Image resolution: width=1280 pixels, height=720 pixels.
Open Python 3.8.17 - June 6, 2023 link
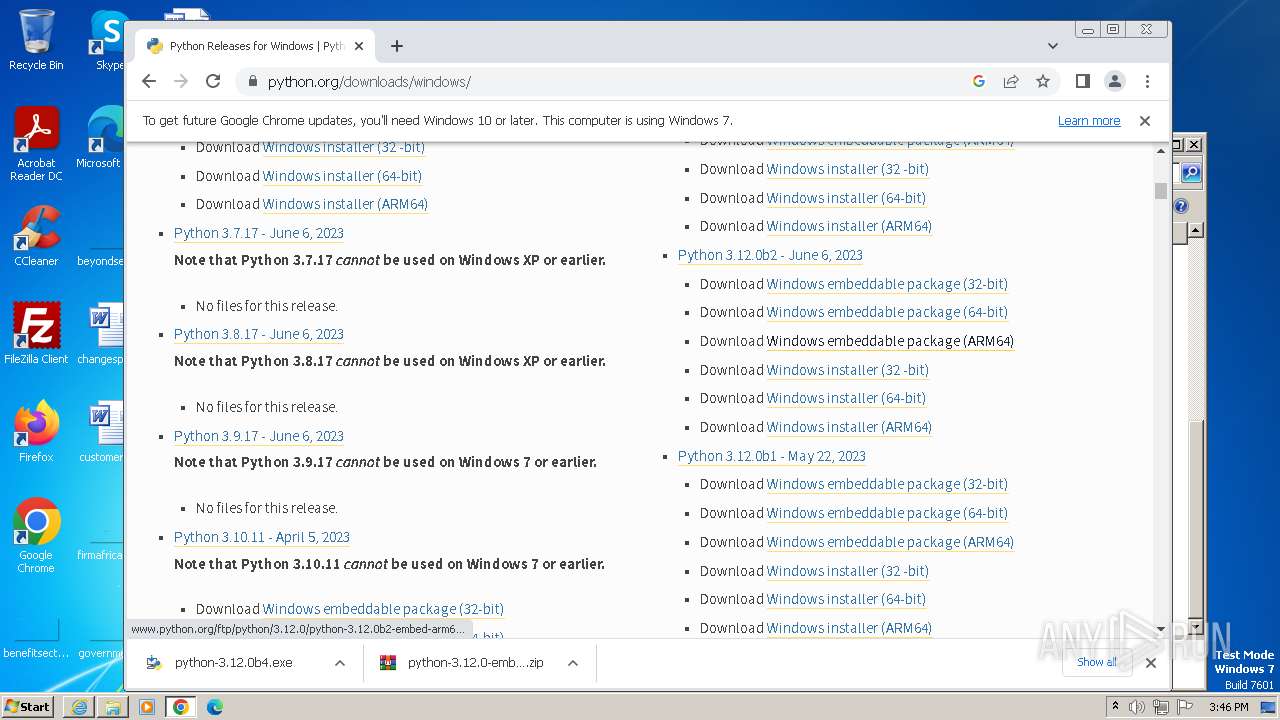tap(259, 334)
